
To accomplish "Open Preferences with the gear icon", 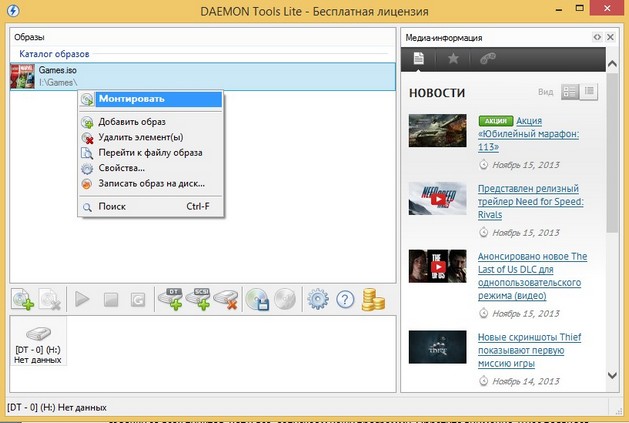I will (318, 299).
